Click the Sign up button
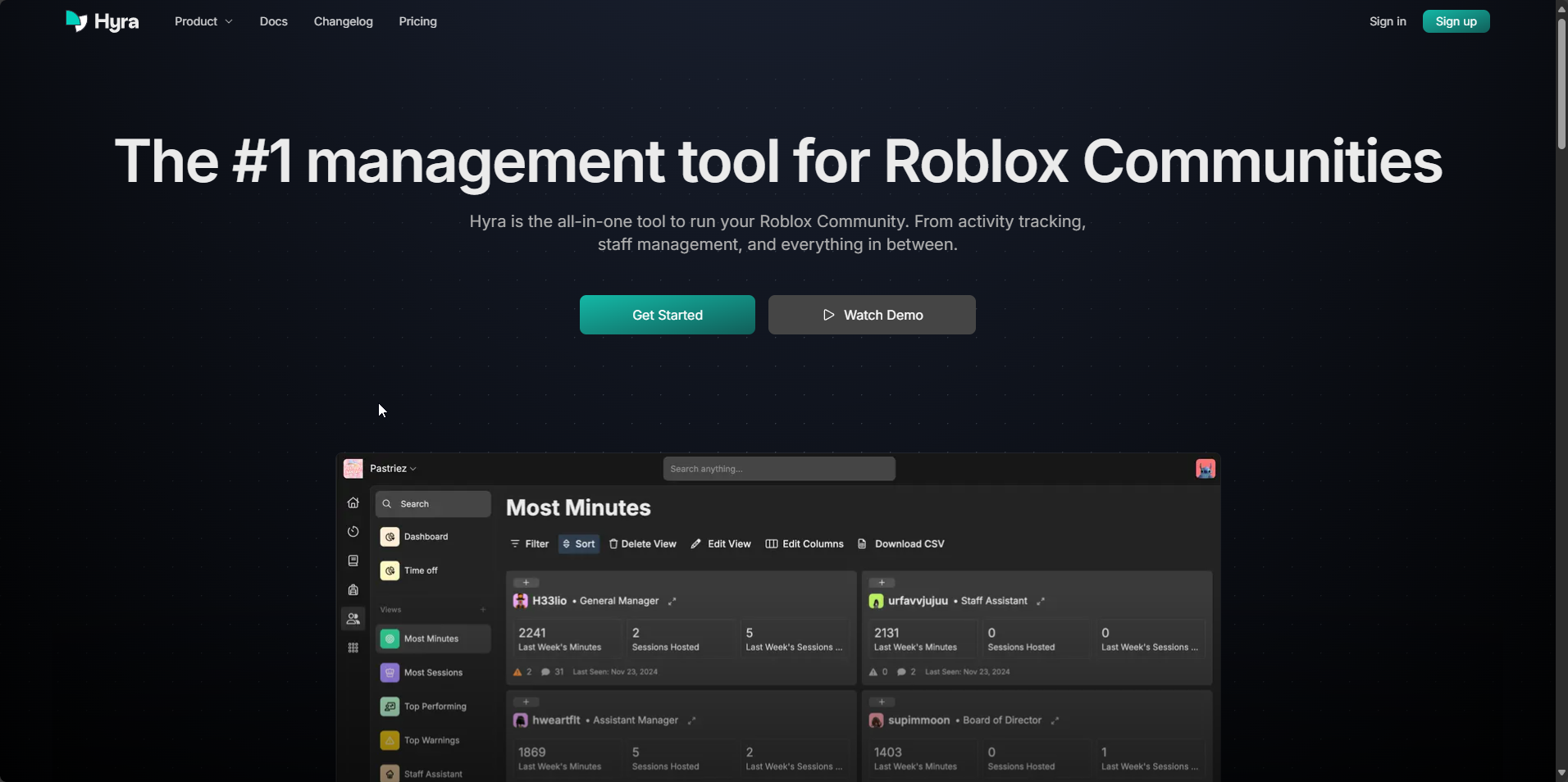1568x782 pixels. pos(1456,21)
